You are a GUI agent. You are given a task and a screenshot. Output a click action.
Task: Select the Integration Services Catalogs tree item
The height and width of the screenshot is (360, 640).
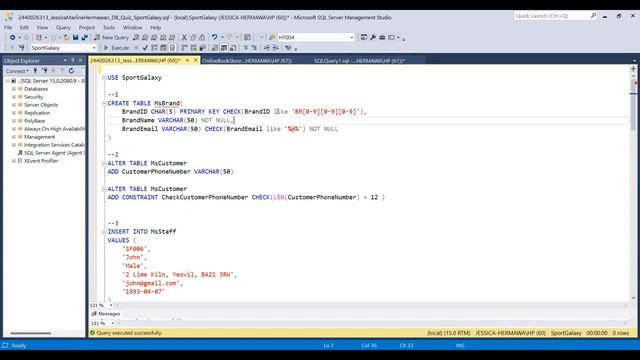point(54,145)
